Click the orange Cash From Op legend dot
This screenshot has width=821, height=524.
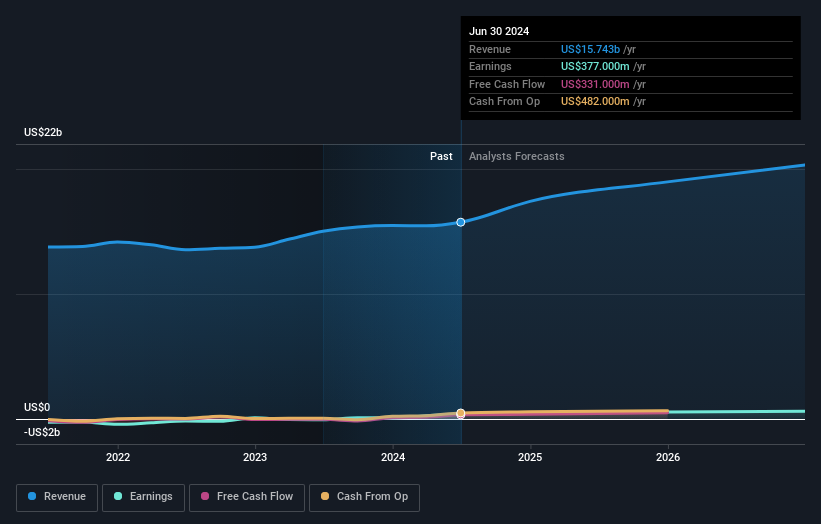(325, 496)
